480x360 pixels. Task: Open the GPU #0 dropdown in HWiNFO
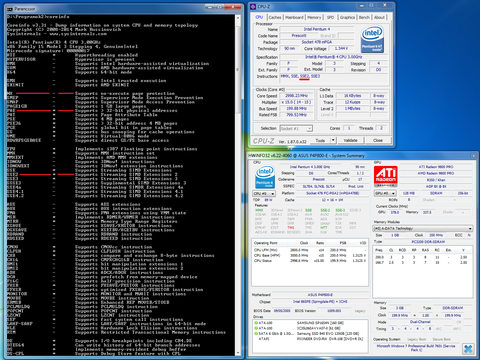[x=385, y=193]
